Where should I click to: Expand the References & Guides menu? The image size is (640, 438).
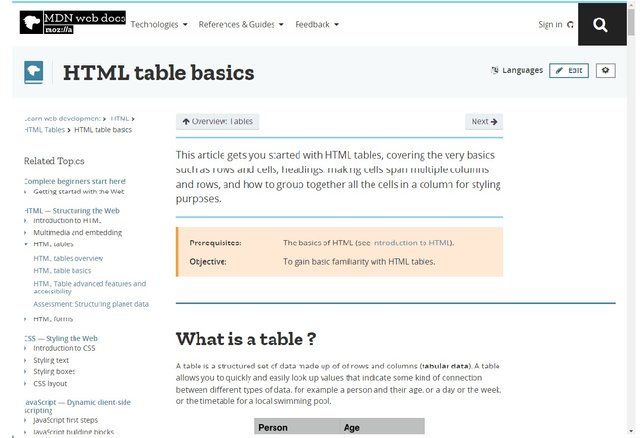[x=241, y=24]
